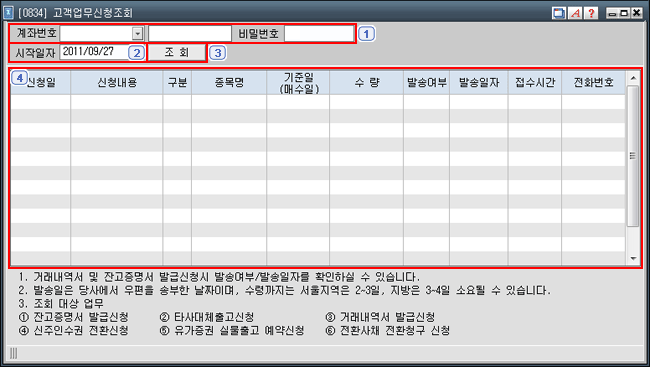Click the table scrollbar down arrow

click(x=633, y=258)
